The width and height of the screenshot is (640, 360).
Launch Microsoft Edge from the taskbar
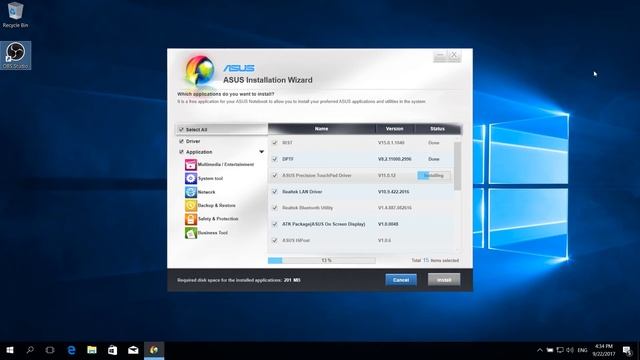point(71,350)
